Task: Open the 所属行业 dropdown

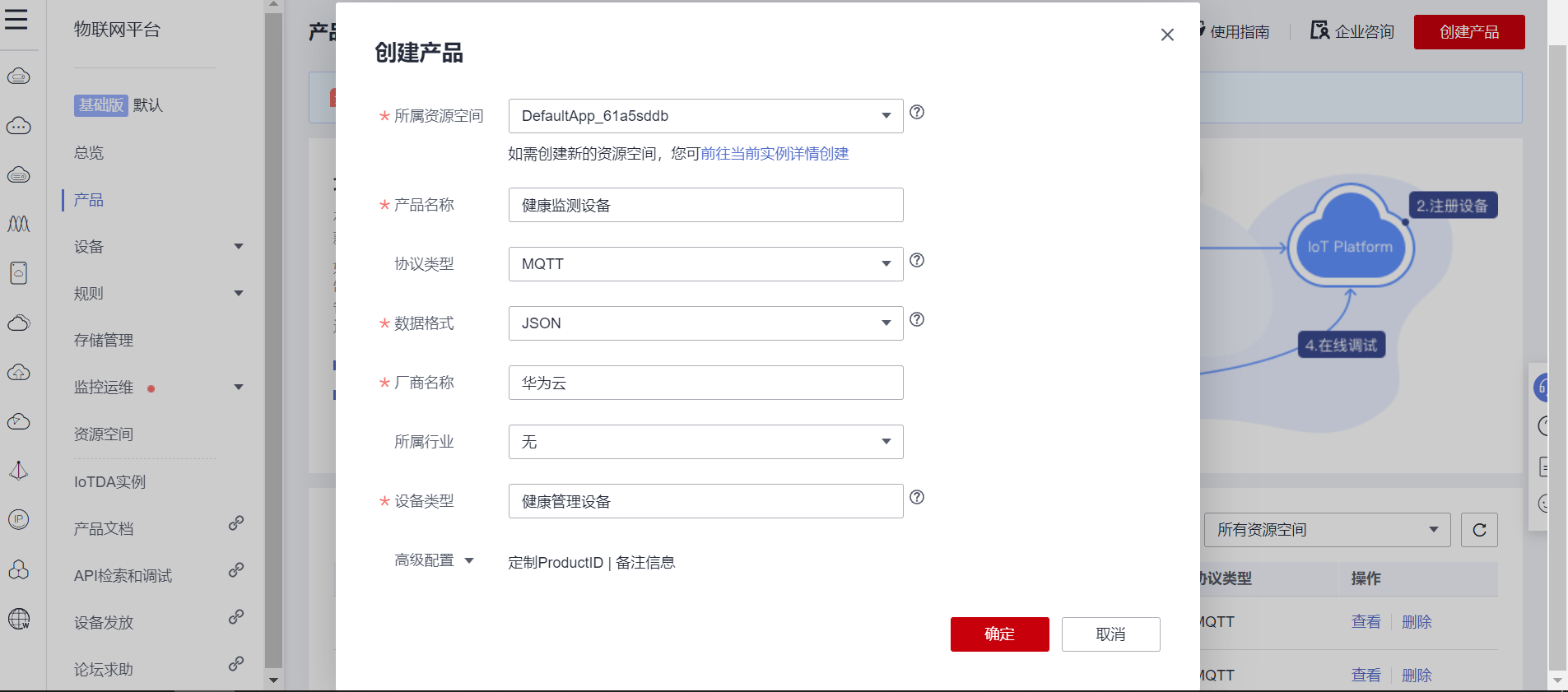Action: point(705,442)
